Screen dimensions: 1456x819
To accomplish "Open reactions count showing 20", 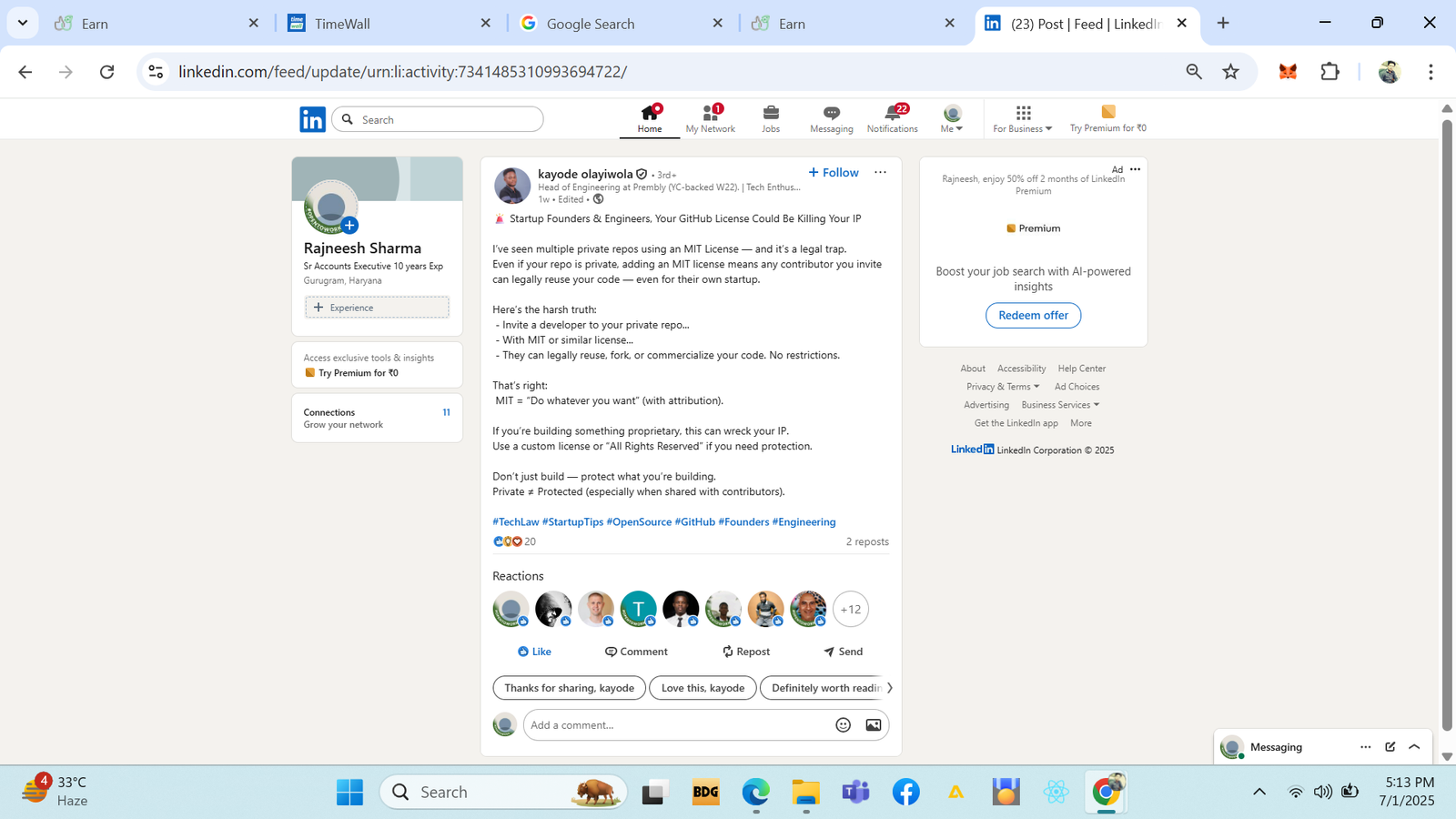I will [x=514, y=541].
